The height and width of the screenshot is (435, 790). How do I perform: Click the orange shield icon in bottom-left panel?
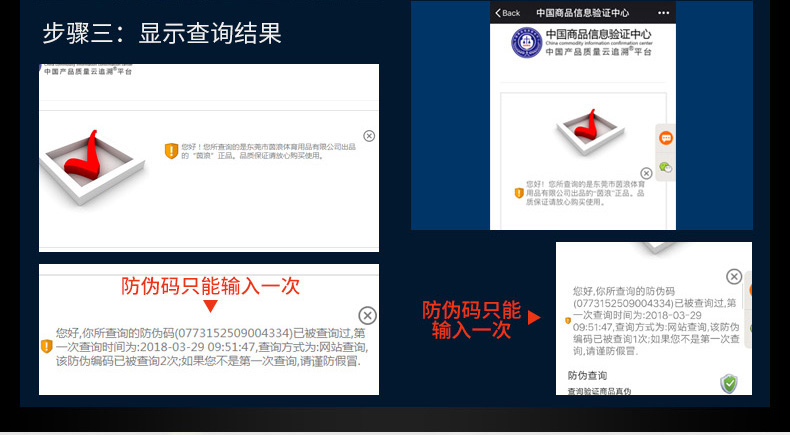point(46,346)
